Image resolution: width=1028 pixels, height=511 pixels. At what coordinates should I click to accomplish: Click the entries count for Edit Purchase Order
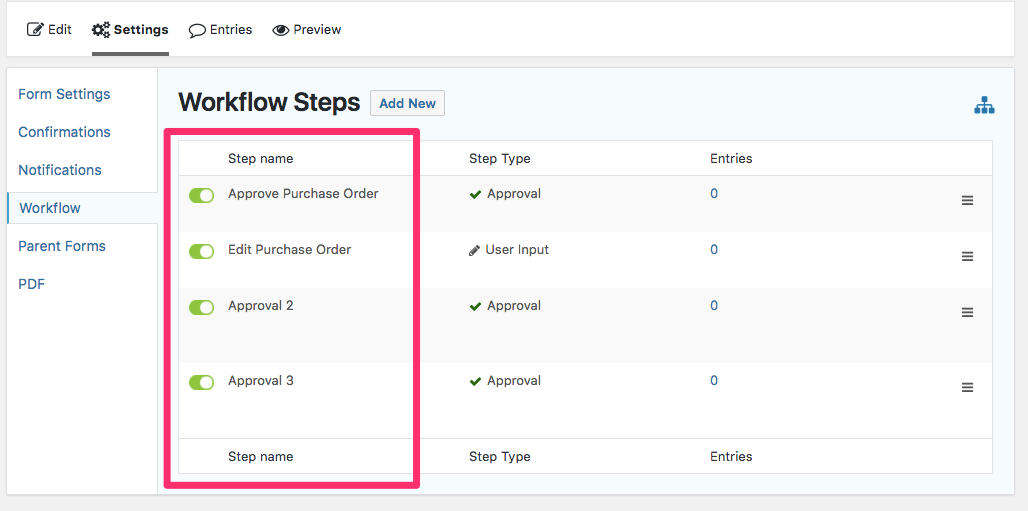coord(714,249)
